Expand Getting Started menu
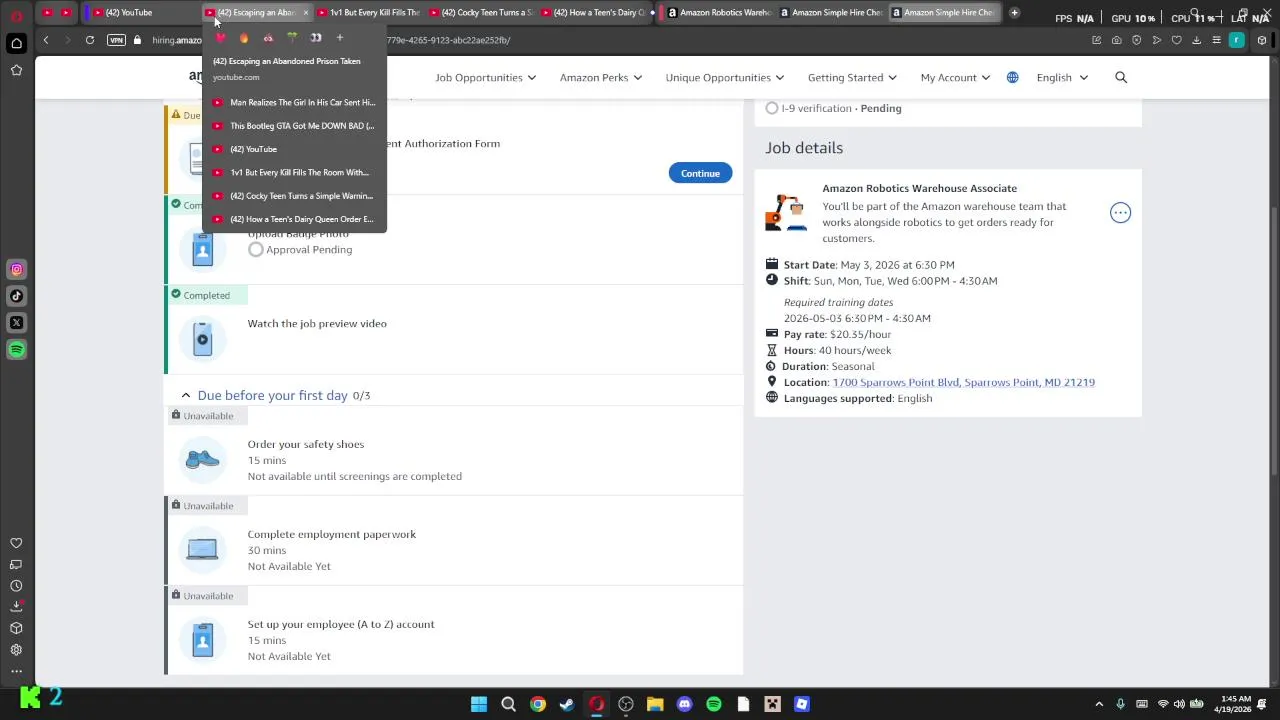The width and height of the screenshot is (1280, 720). pyautogui.click(x=852, y=77)
